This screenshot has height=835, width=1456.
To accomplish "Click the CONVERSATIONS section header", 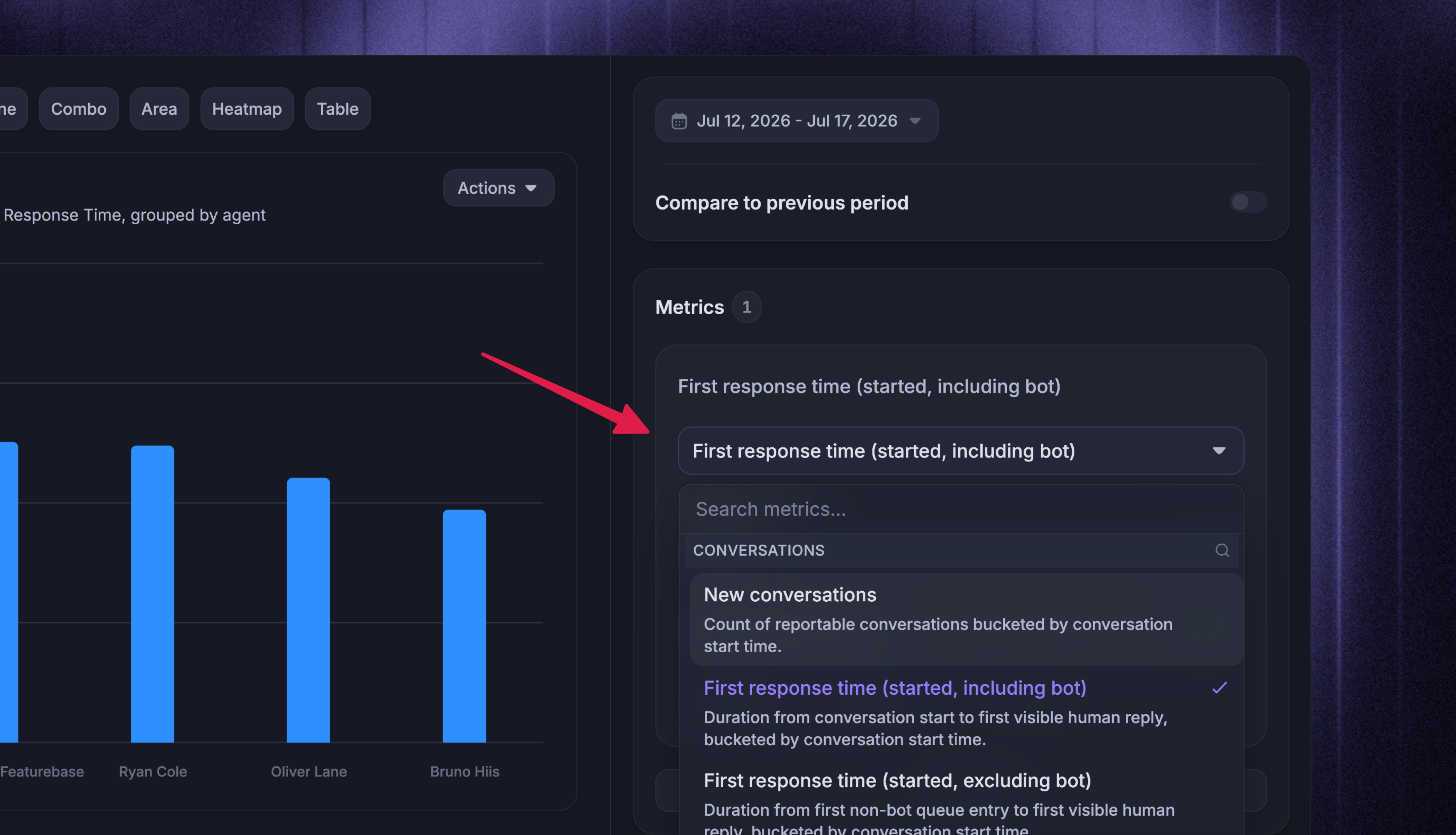I will click(758, 550).
